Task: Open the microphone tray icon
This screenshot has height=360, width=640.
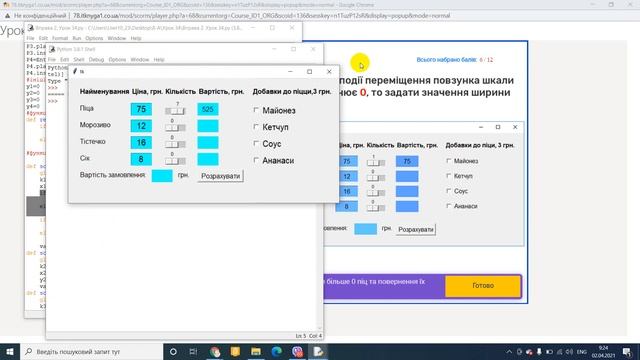Action: [x=539, y=351]
